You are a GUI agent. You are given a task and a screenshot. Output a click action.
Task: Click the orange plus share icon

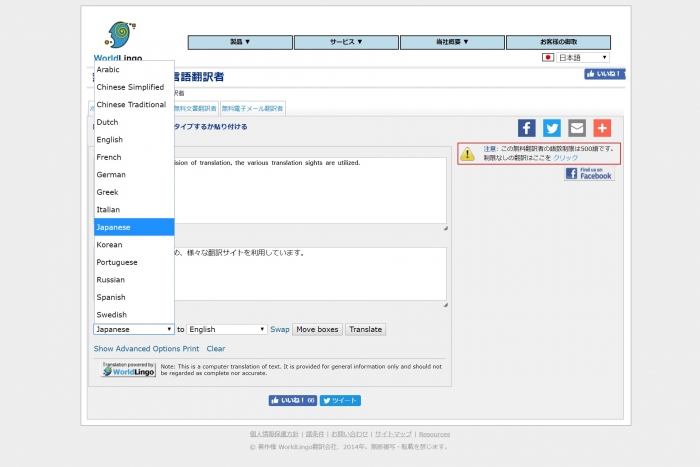click(602, 128)
